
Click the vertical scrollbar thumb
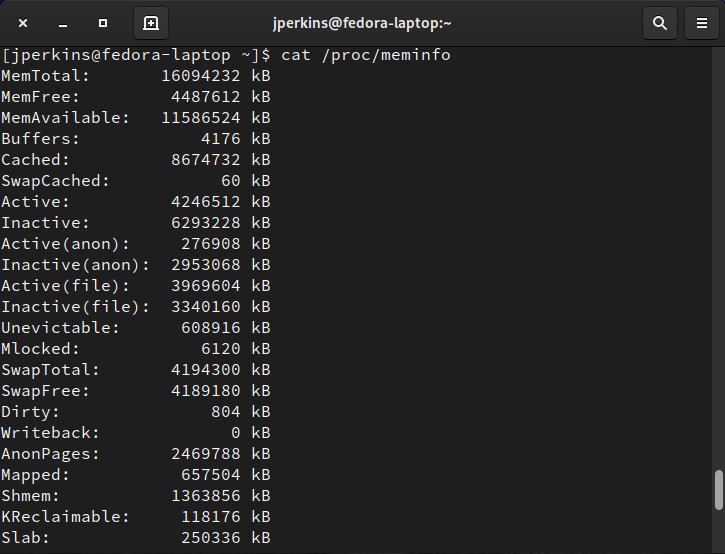[x=718, y=490]
